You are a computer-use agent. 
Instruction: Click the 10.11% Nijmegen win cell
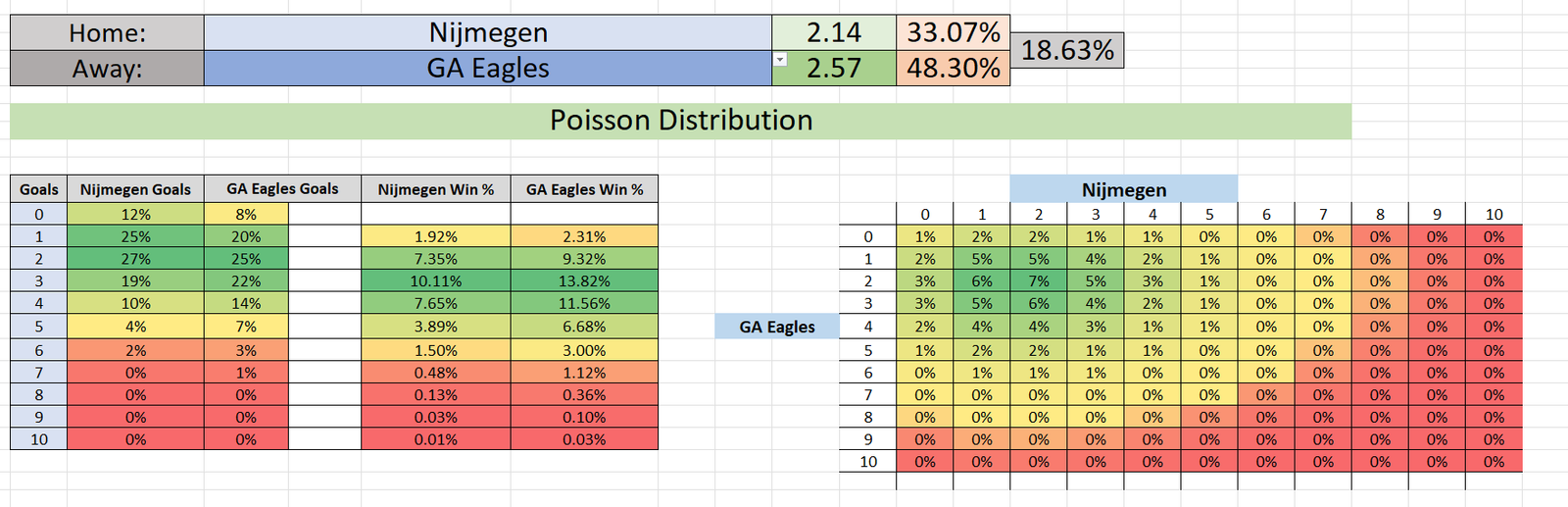pyautogui.click(x=436, y=281)
